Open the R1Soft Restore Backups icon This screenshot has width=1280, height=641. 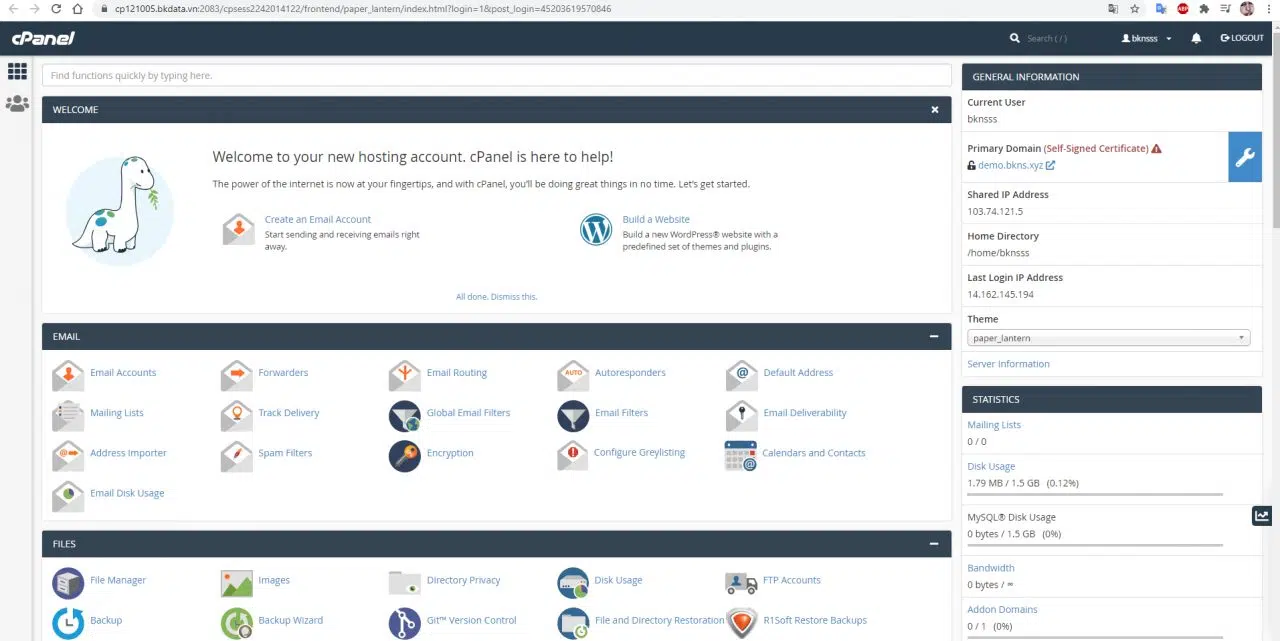click(742, 622)
